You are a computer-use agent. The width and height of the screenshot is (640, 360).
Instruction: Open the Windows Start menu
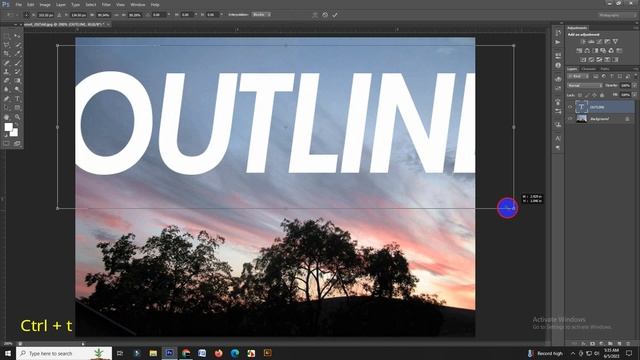click(x=7, y=353)
